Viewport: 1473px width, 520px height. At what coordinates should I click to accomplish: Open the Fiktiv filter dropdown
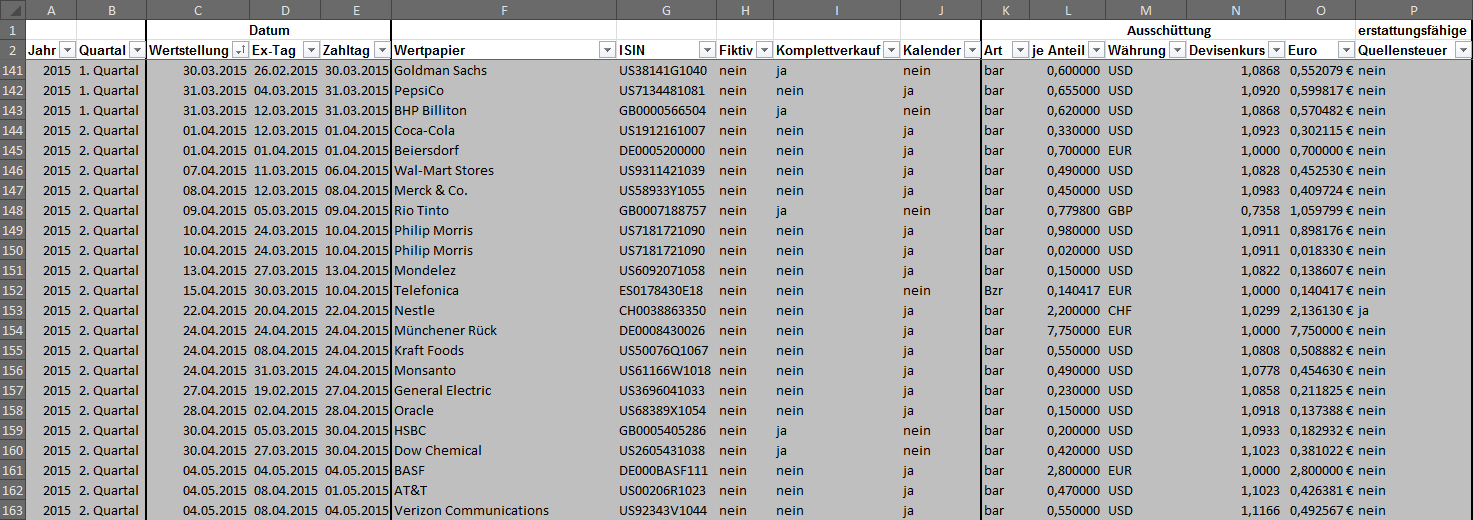tap(764, 50)
